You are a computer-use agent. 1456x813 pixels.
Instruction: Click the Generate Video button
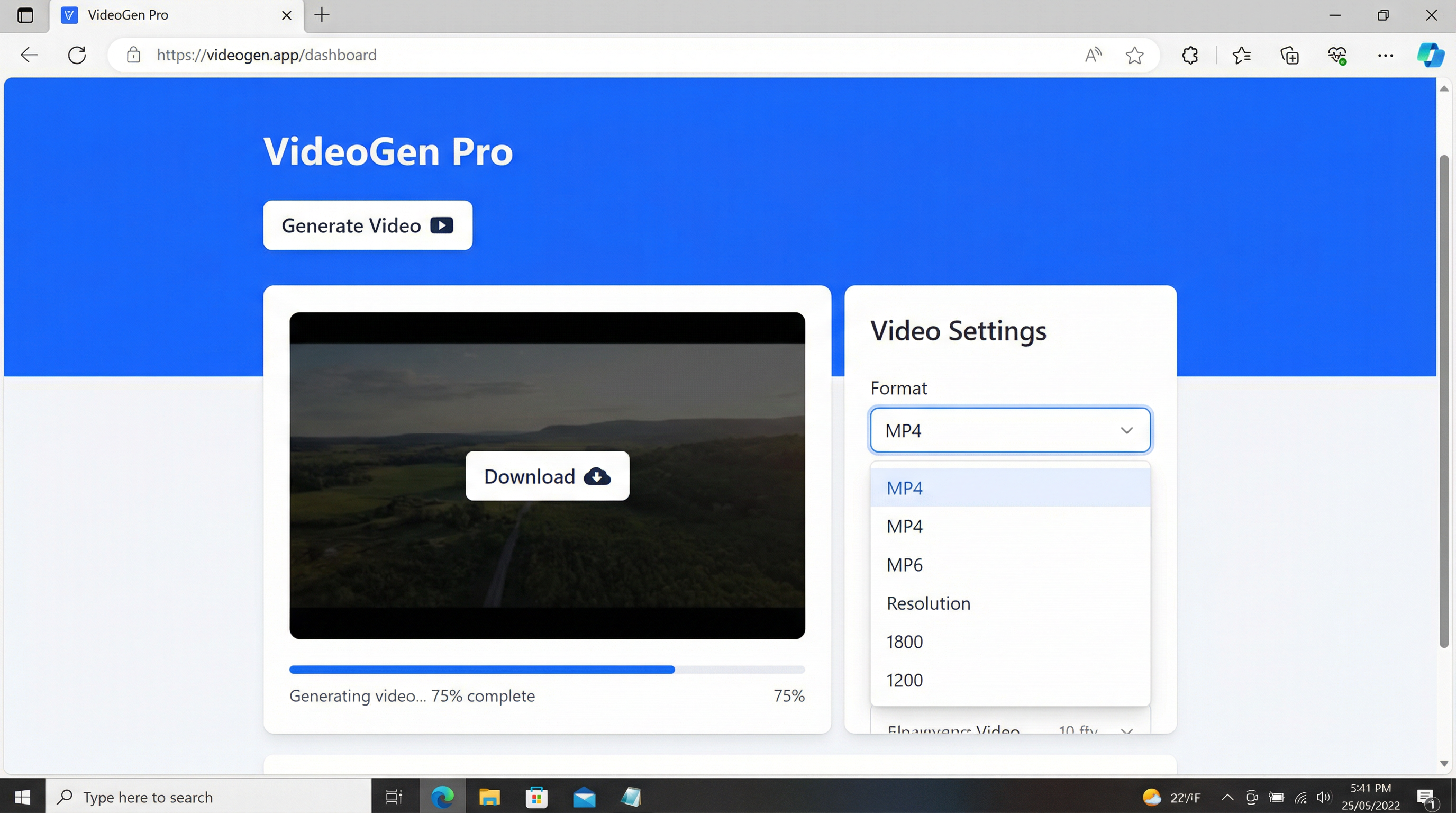367,225
